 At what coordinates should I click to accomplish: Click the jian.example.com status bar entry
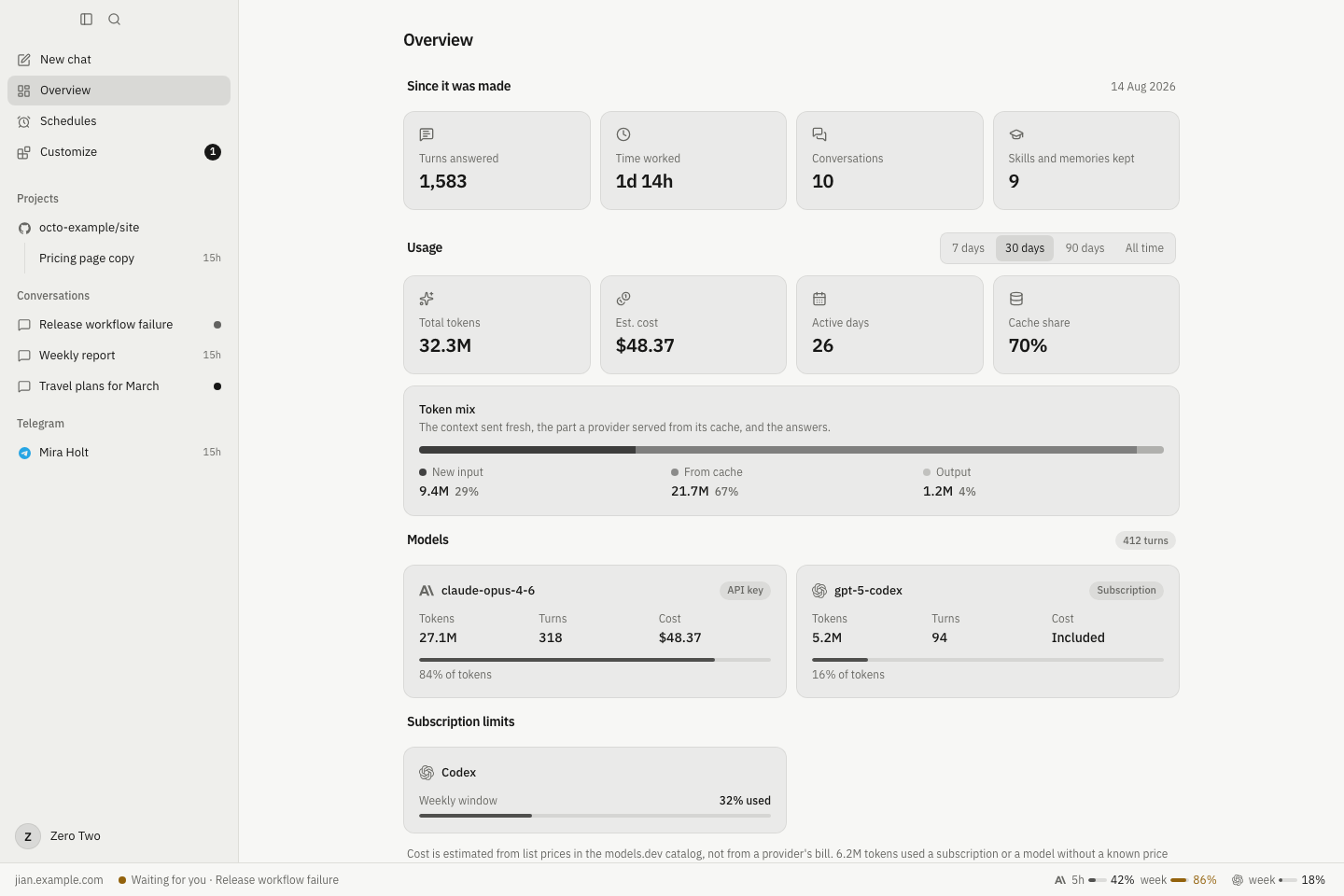coord(59,880)
